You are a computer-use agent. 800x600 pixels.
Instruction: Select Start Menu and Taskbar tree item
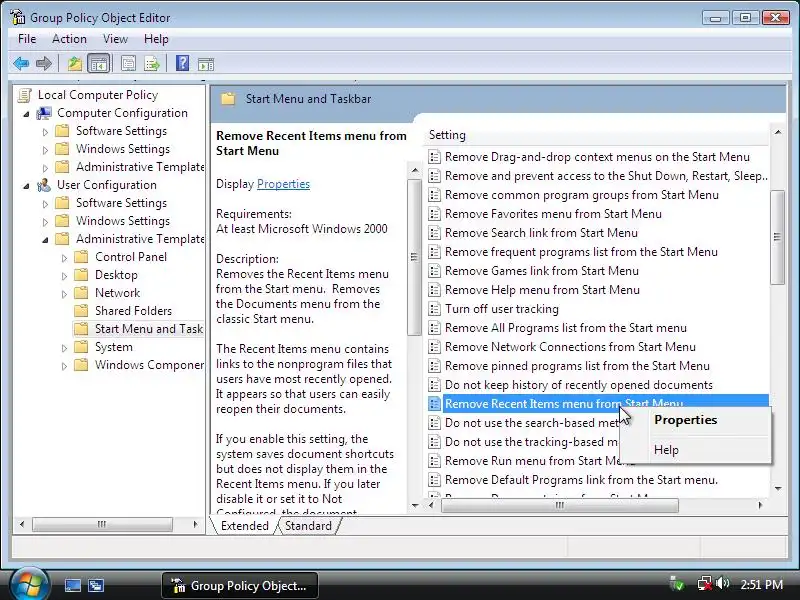click(x=138, y=329)
